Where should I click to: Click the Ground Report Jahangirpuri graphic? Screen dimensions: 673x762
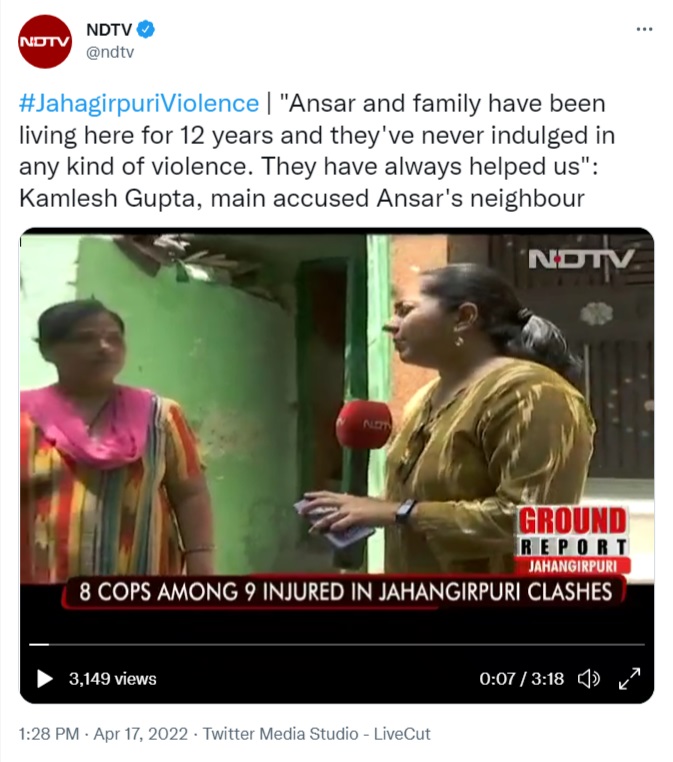(572, 540)
